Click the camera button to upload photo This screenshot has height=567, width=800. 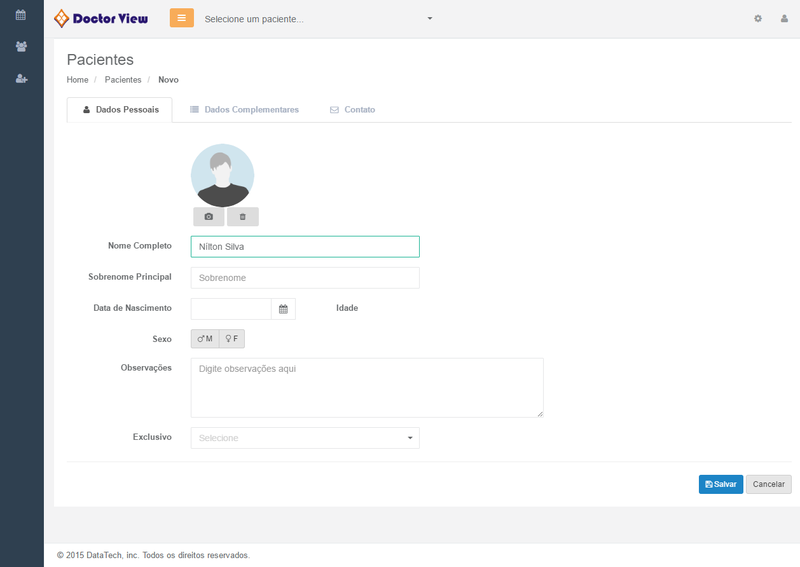coord(208,217)
